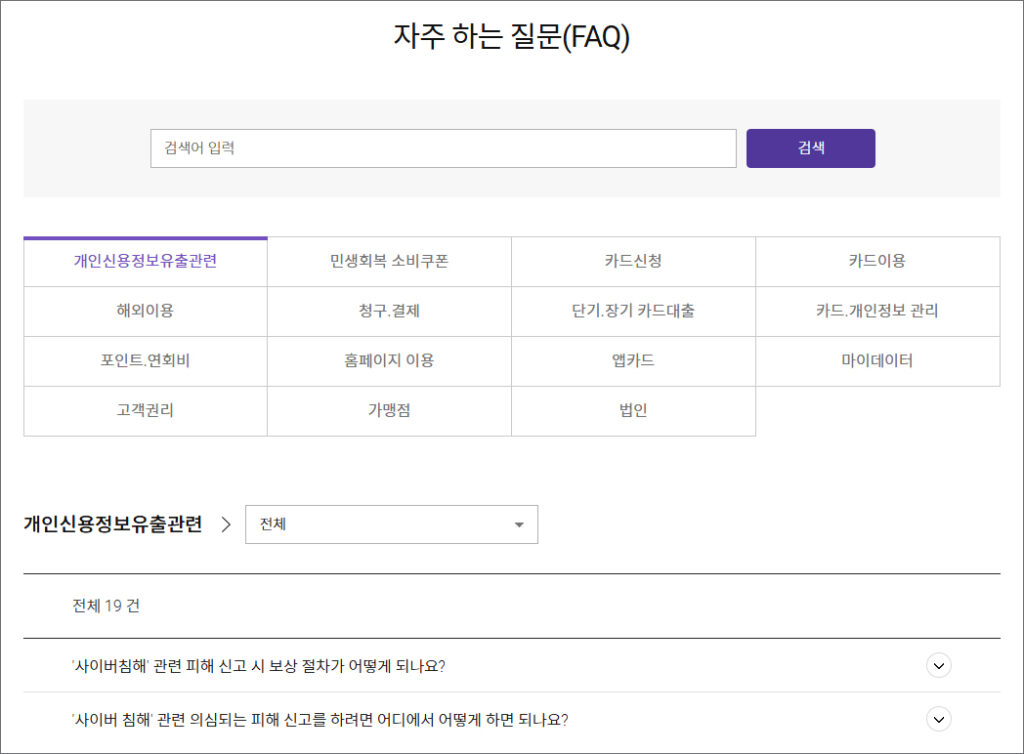Screen dimensions: 1024x754
Task: Reselect the 개인신용정보유출관련 active tab
Action: [145, 261]
